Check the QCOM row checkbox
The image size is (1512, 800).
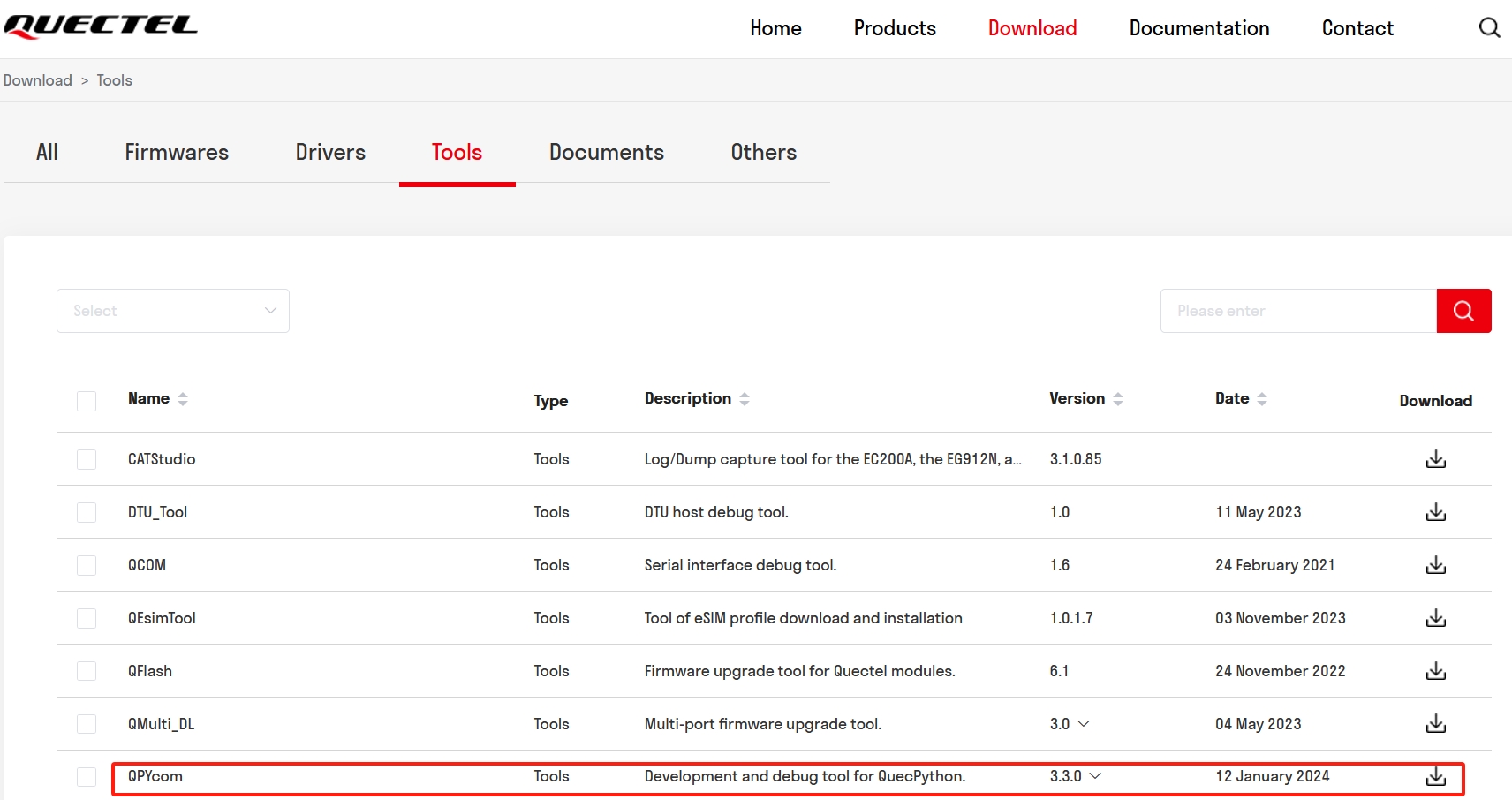tap(87, 565)
